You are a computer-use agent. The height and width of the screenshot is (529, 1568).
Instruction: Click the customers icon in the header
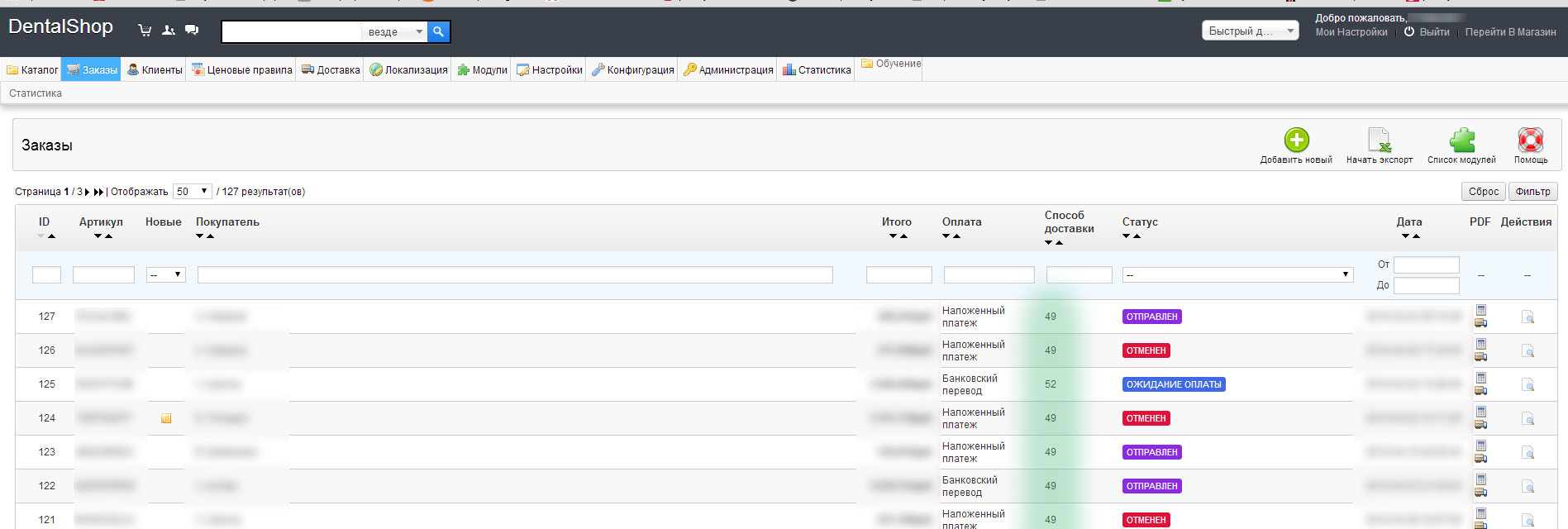[169, 31]
